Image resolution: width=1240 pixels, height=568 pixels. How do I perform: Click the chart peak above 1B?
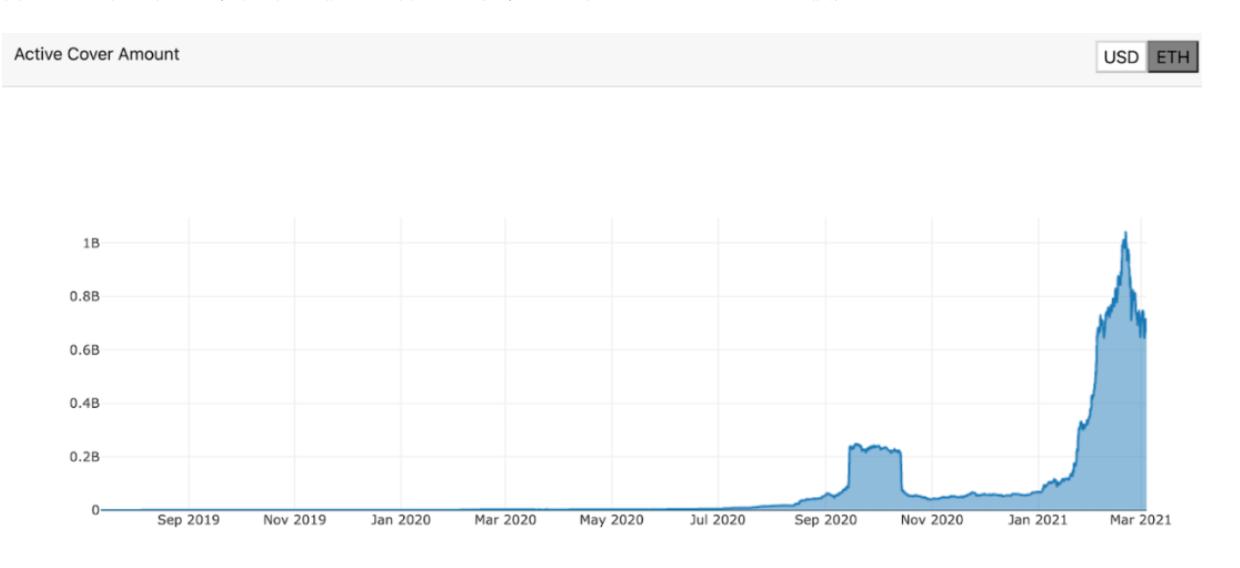pos(1125,234)
